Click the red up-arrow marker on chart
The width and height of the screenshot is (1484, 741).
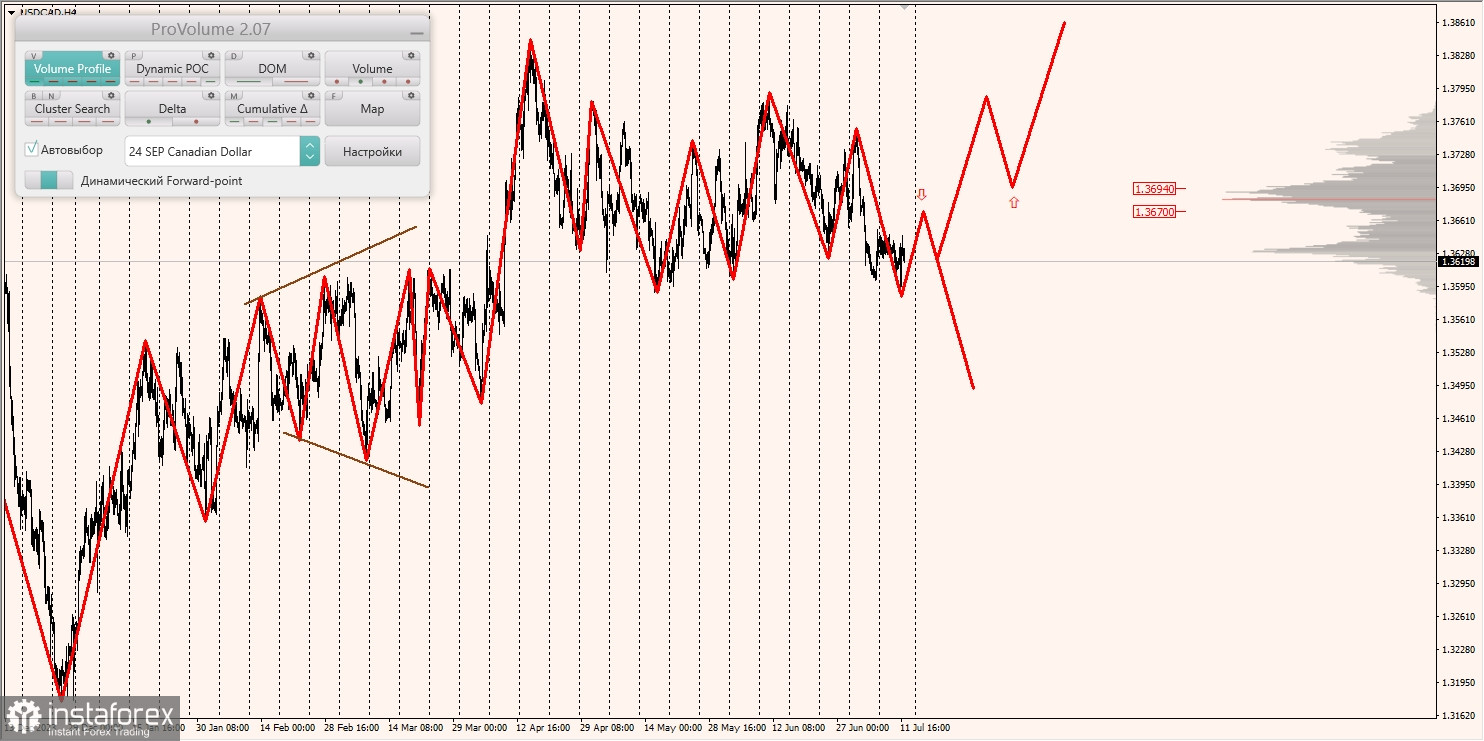[1014, 202]
